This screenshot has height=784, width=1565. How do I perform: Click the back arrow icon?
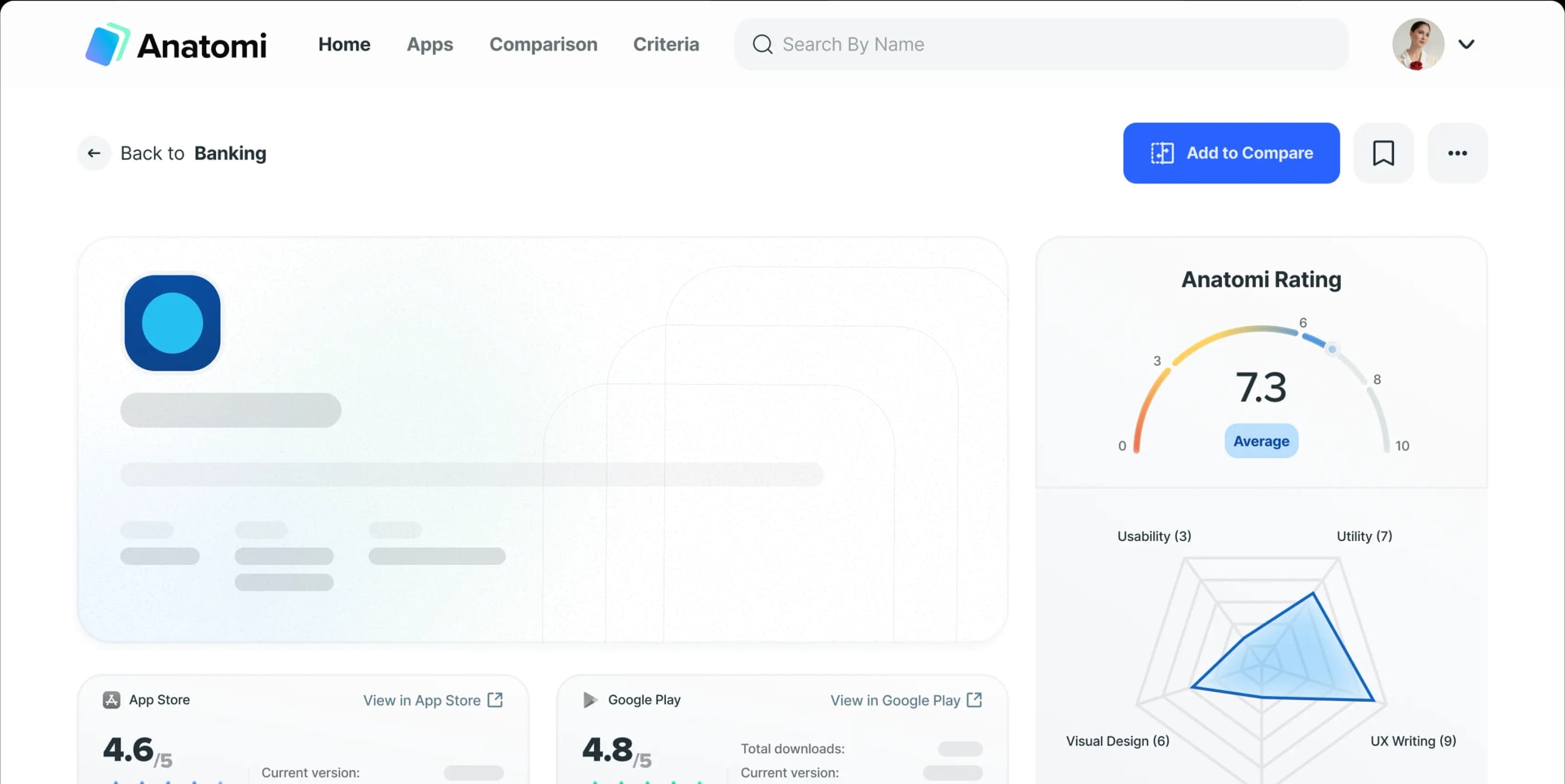pyautogui.click(x=94, y=152)
